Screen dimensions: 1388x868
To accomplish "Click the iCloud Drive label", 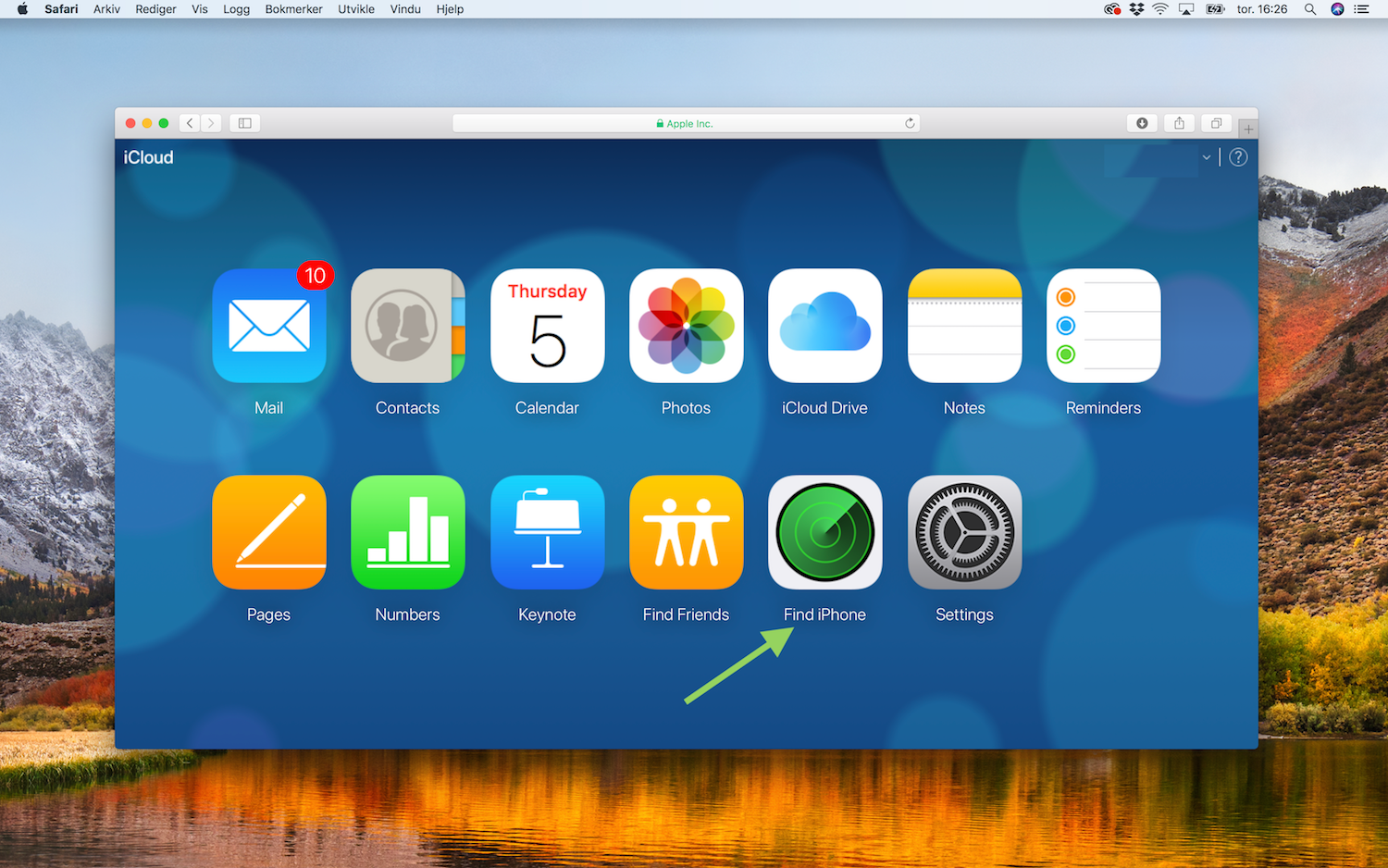I will (x=824, y=408).
